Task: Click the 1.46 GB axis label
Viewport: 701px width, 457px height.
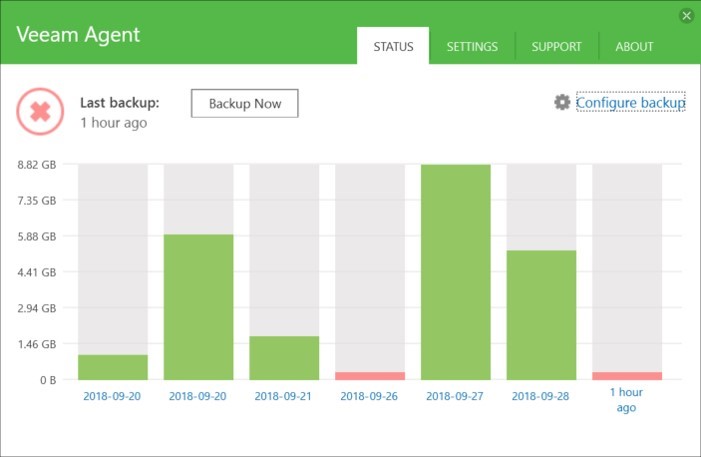Action: [x=37, y=344]
